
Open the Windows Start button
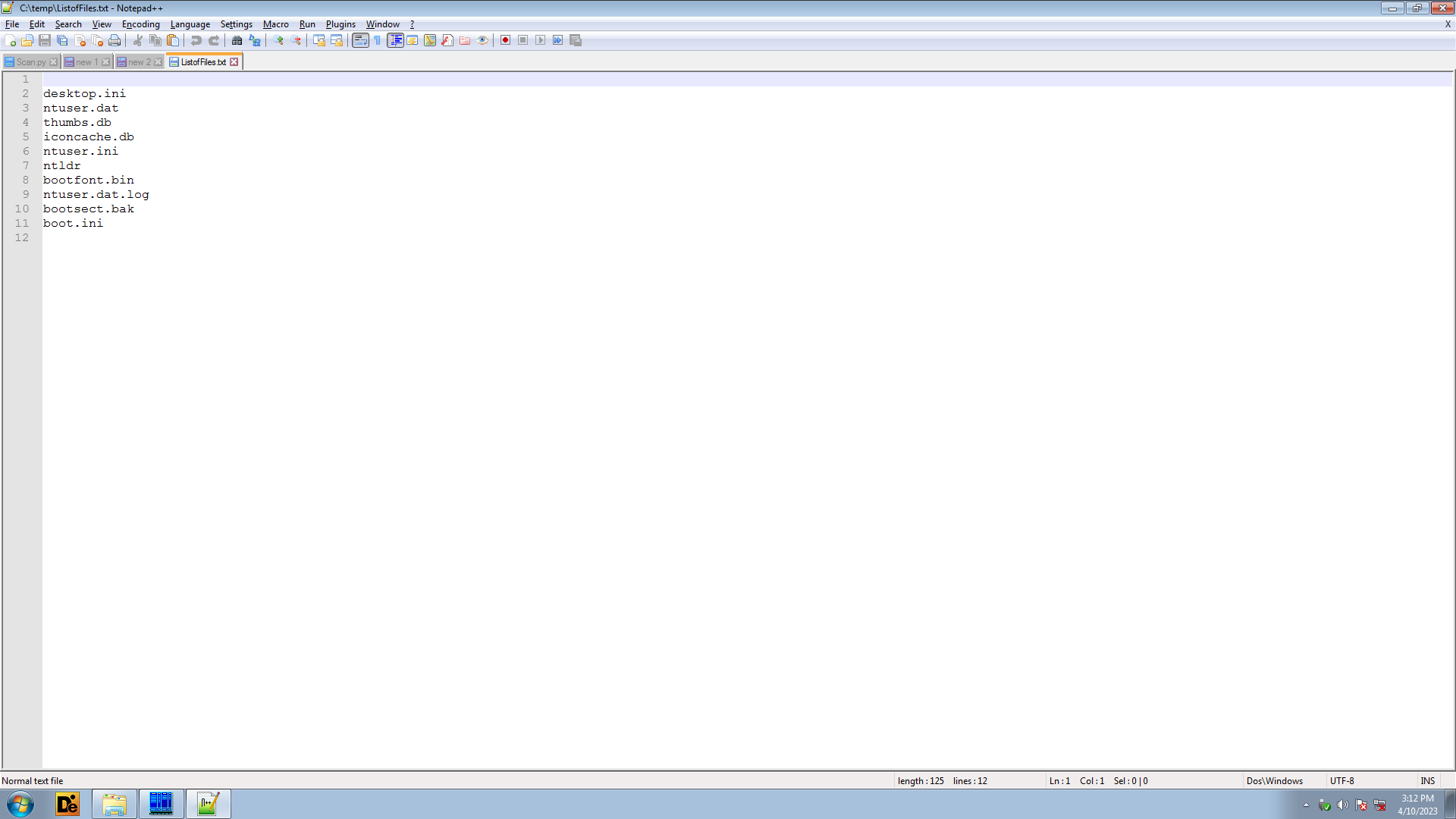20,804
